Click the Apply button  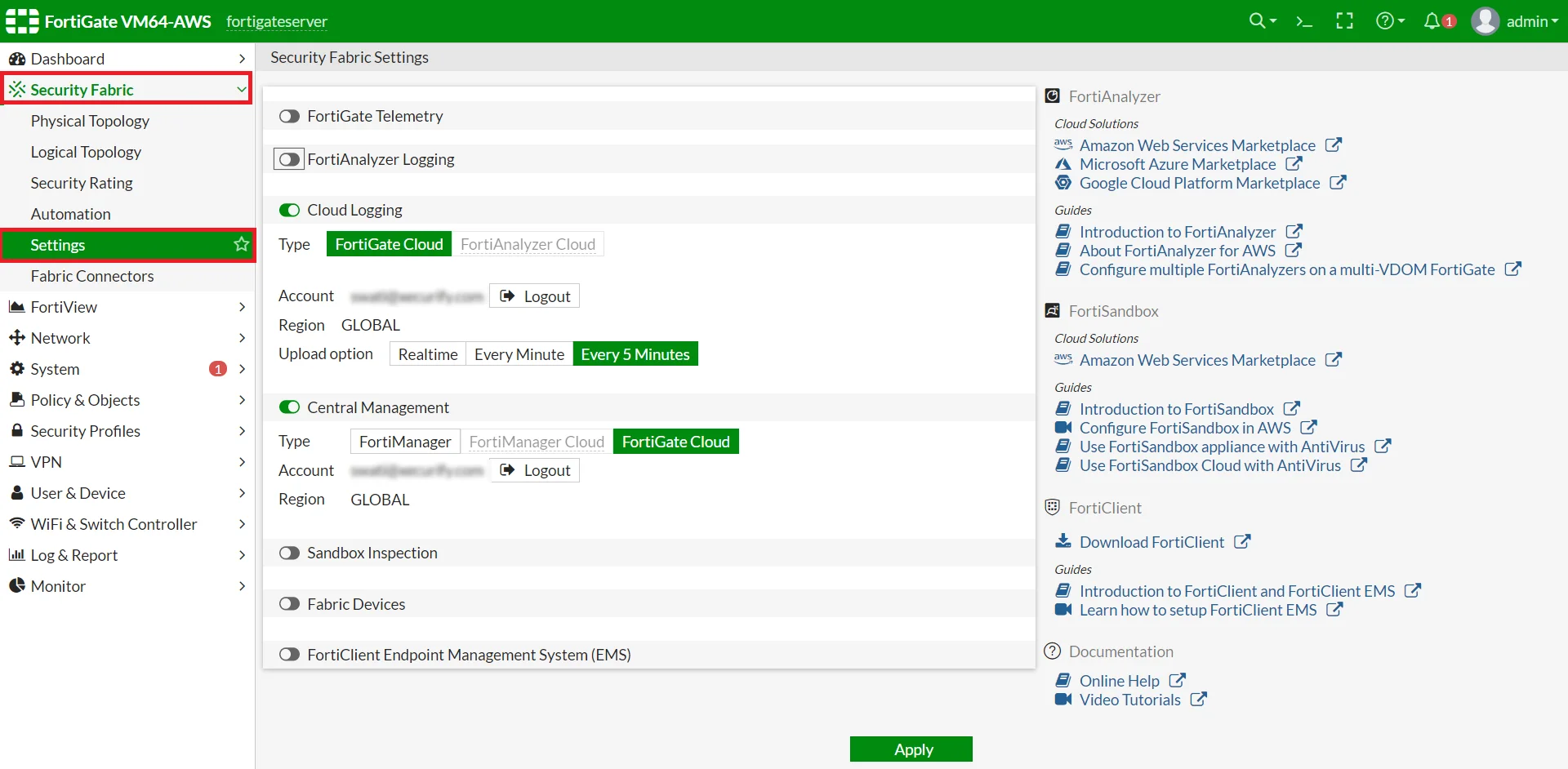[x=911, y=749]
